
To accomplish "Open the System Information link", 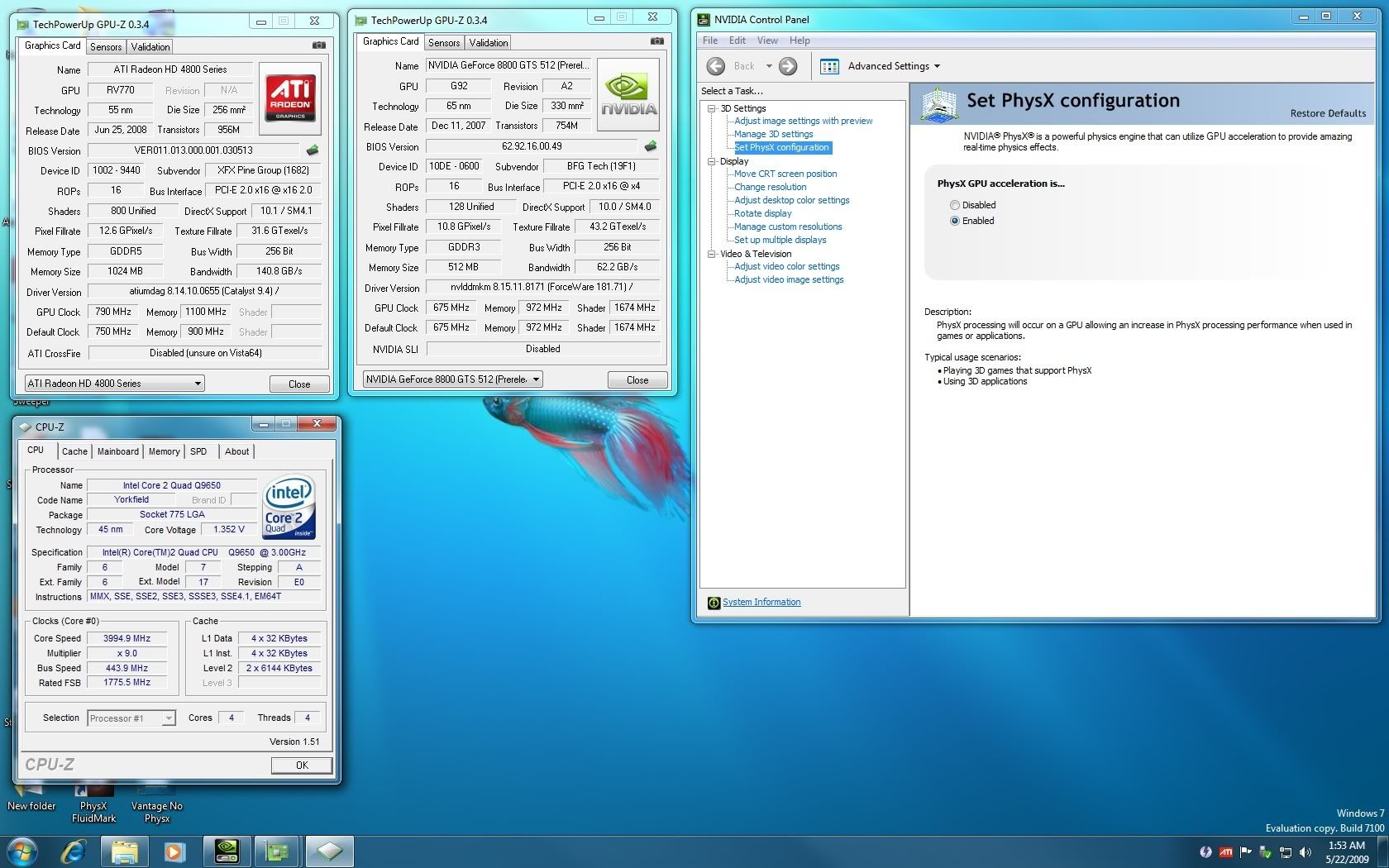I will [x=761, y=602].
